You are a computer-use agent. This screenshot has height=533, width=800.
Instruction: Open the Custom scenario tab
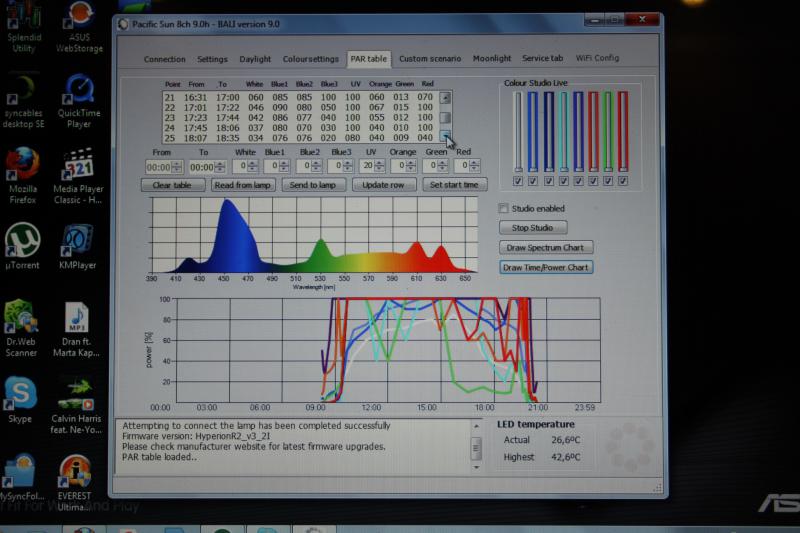[432, 59]
